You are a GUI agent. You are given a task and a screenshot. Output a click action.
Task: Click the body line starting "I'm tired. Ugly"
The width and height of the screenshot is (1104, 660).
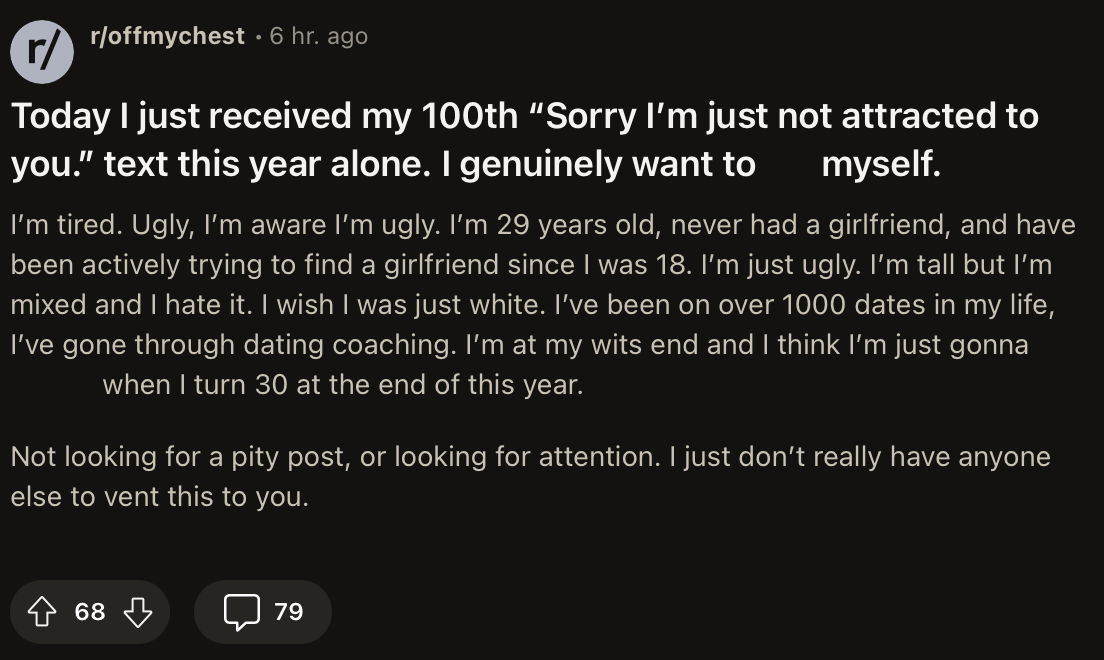[x=543, y=225]
